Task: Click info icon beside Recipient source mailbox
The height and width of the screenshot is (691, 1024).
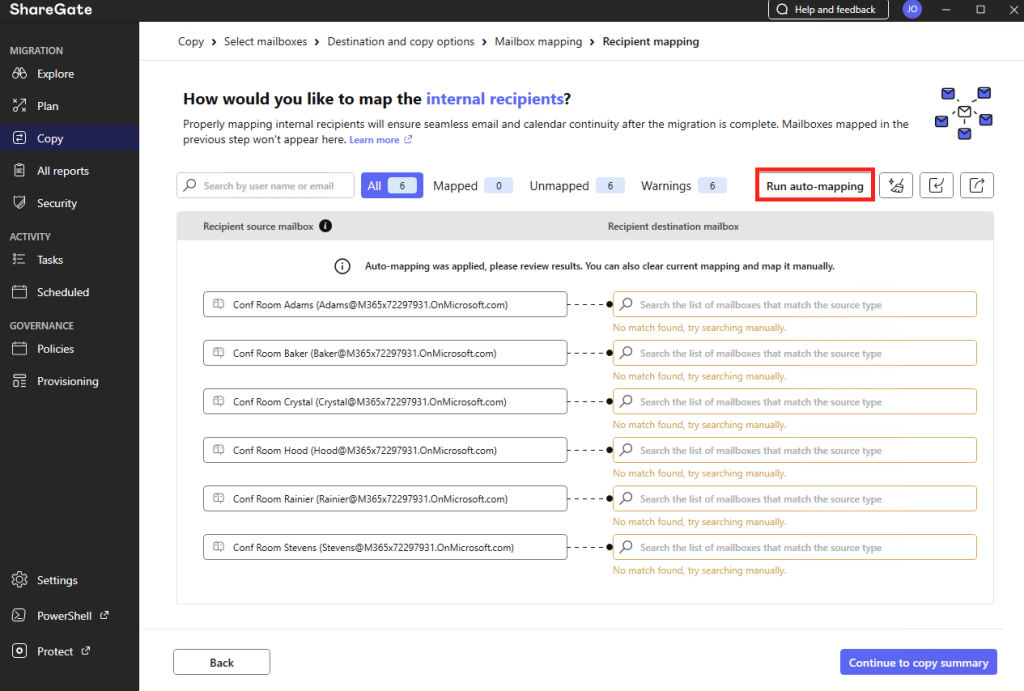Action: 325,226
